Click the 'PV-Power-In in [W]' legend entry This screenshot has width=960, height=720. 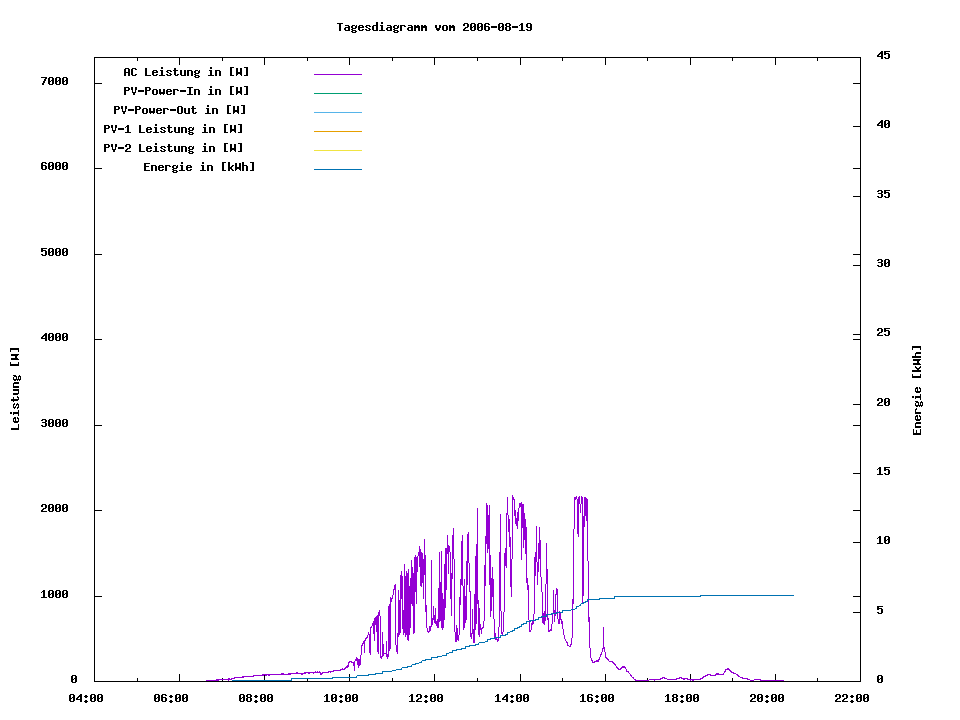[x=193, y=91]
